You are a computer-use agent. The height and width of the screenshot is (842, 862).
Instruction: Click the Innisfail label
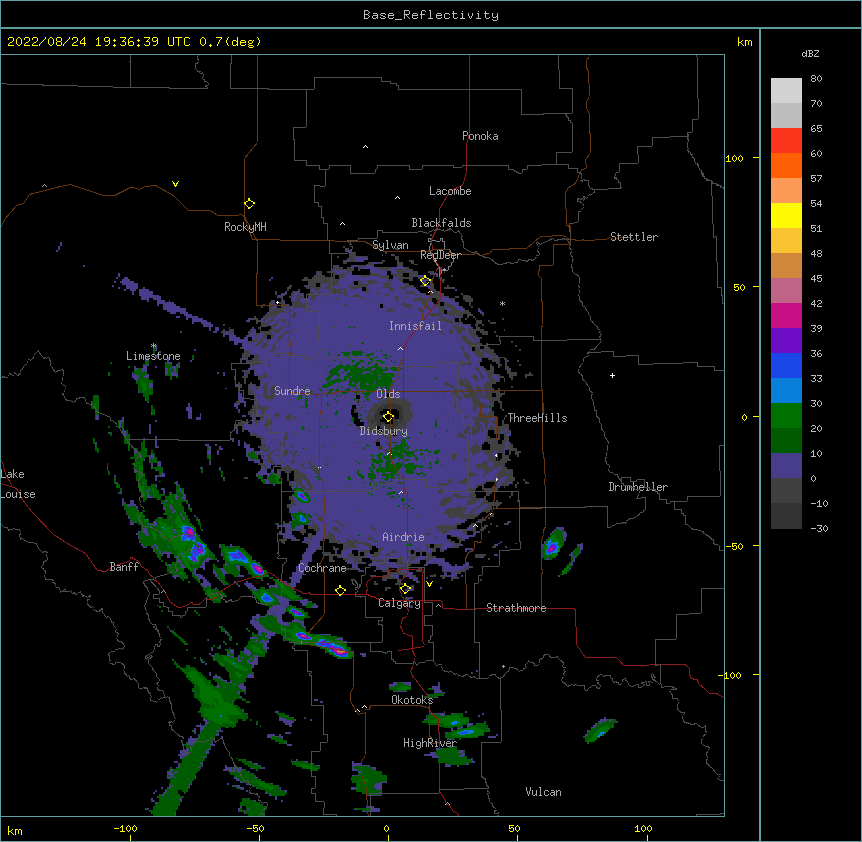pyautogui.click(x=415, y=326)
